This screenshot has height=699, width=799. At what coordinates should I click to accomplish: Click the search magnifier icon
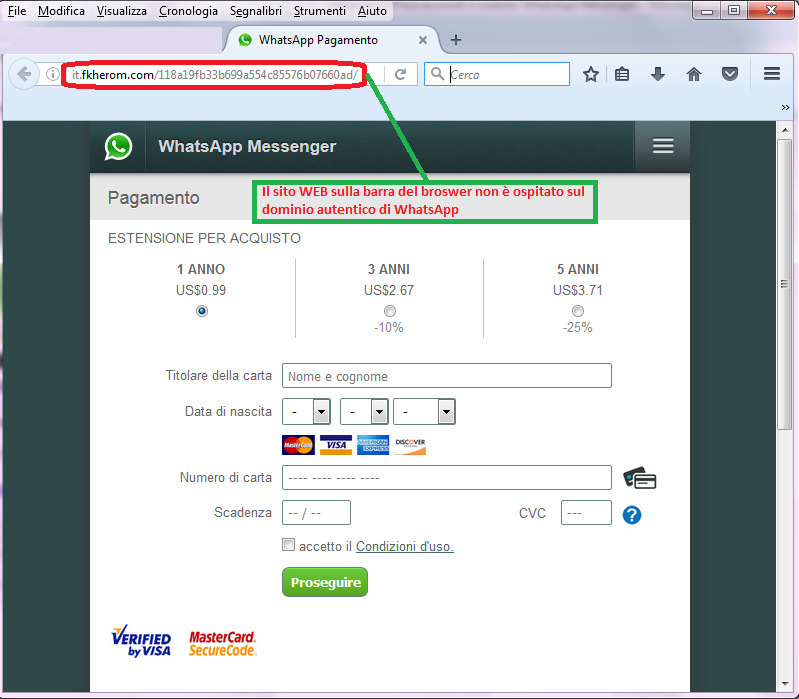(x=437, y=74)
